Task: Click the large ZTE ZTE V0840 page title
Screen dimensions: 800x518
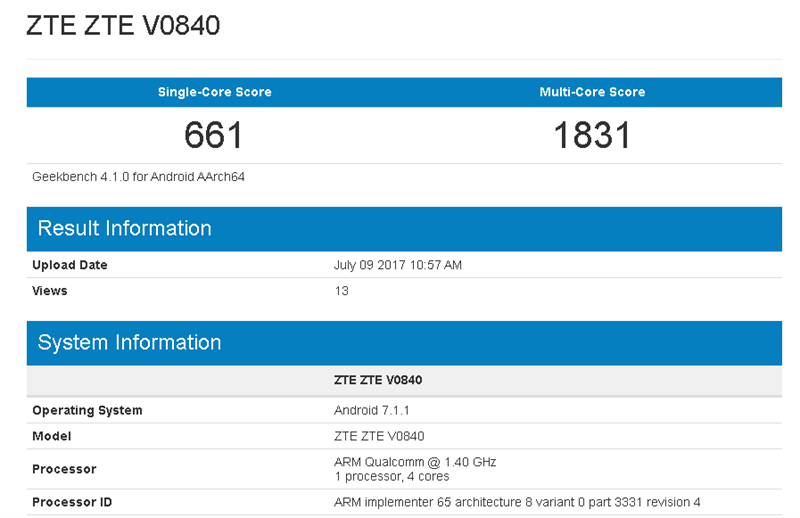Action: click(x=123, y=25)
